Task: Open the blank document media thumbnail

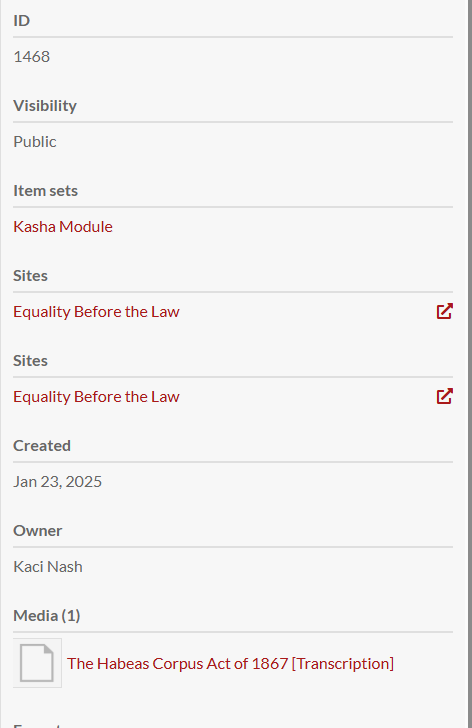Action: click(37, 663)
